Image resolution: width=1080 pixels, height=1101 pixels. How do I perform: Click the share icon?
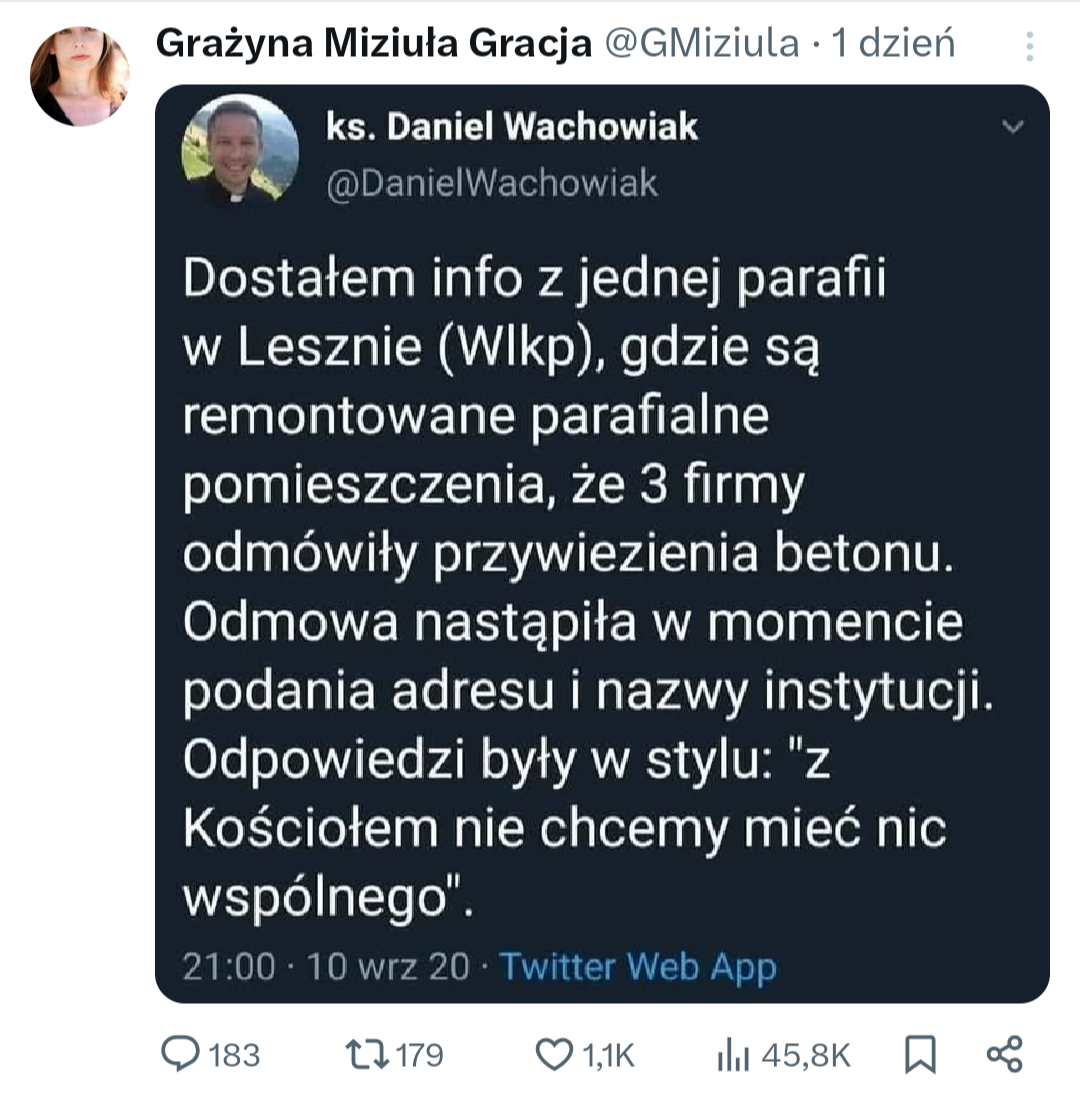click(1004, 1054)
